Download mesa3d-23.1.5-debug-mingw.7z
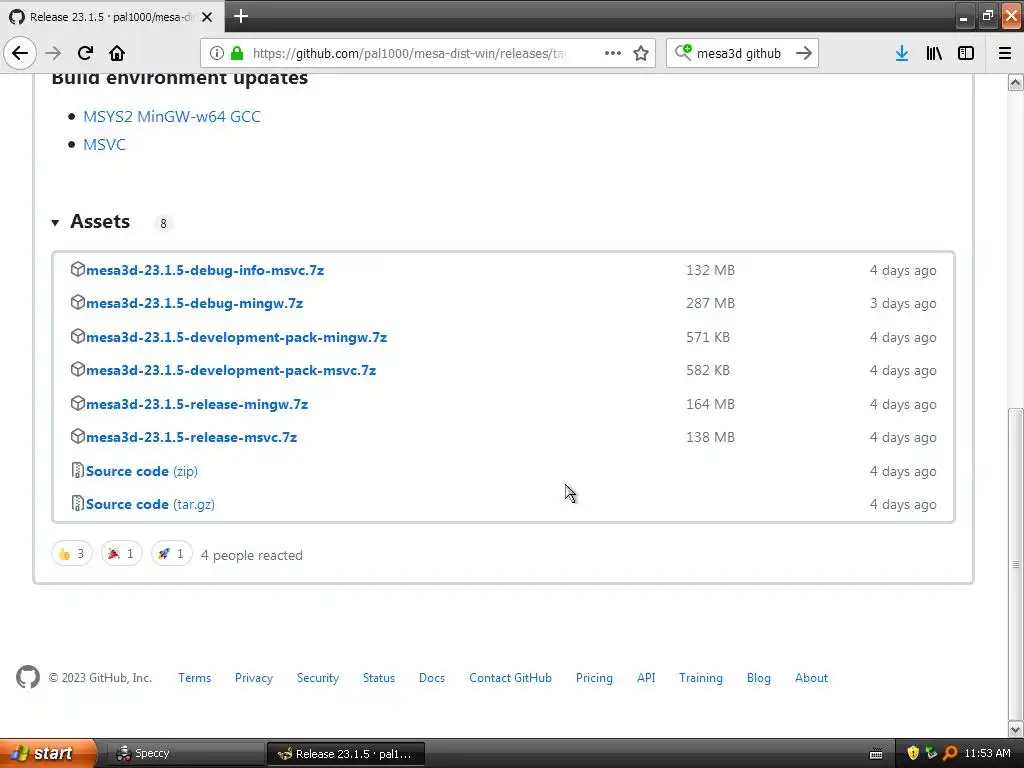The height and width of the screenshot is (768, 1024). point(195,304)
